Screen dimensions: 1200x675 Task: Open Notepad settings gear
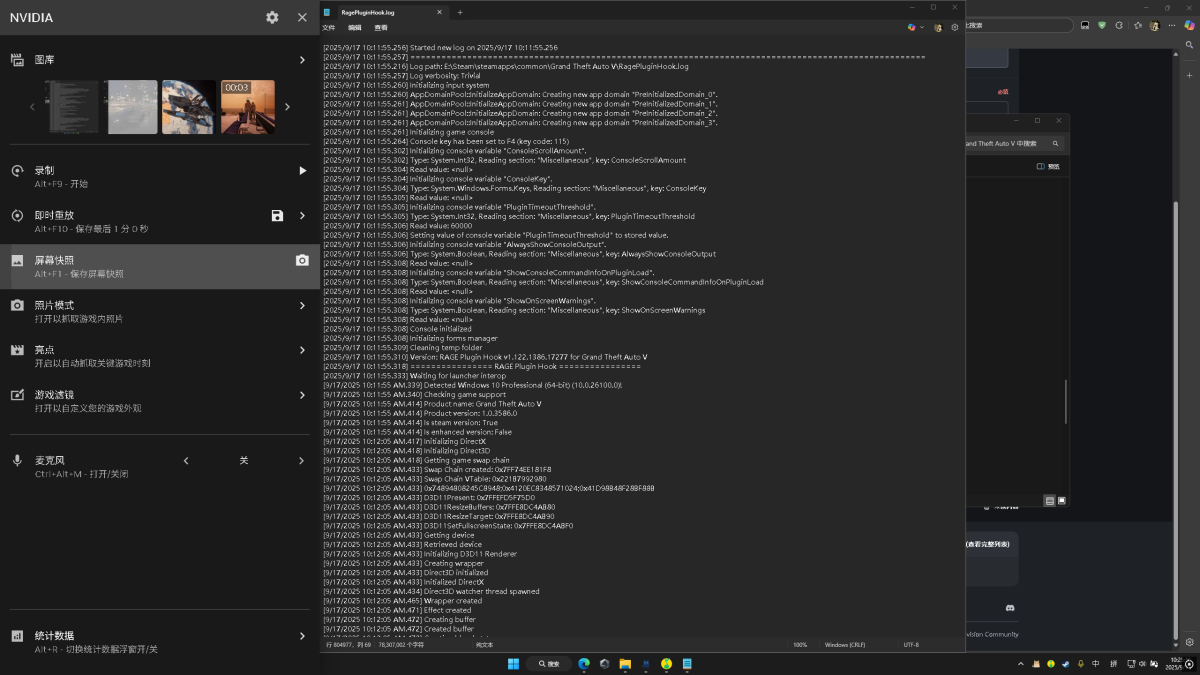pos(955,27)
